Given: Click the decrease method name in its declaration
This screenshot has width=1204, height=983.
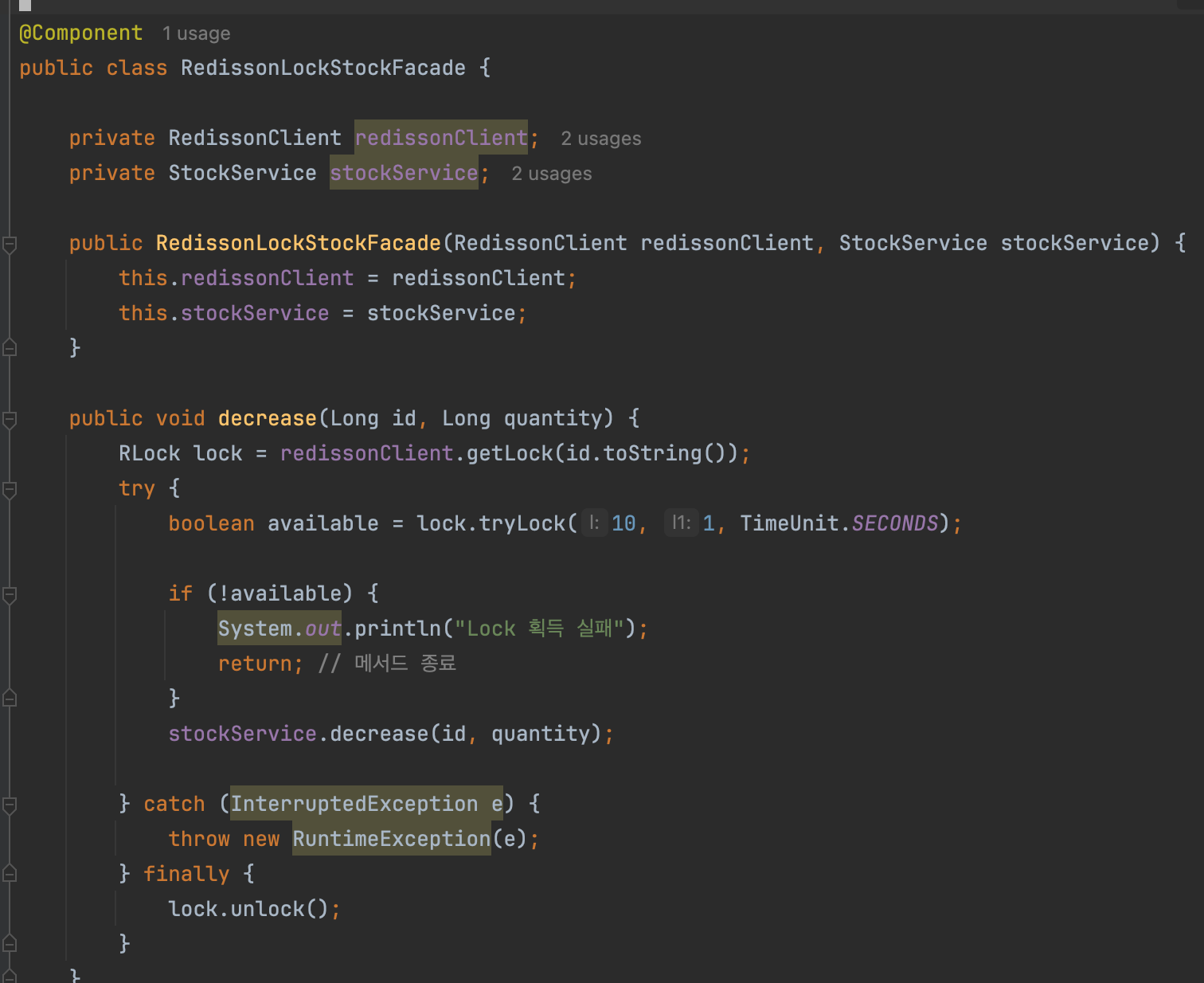Looking at the screenshot, I should pyautogui.click(x=267, y=418).
